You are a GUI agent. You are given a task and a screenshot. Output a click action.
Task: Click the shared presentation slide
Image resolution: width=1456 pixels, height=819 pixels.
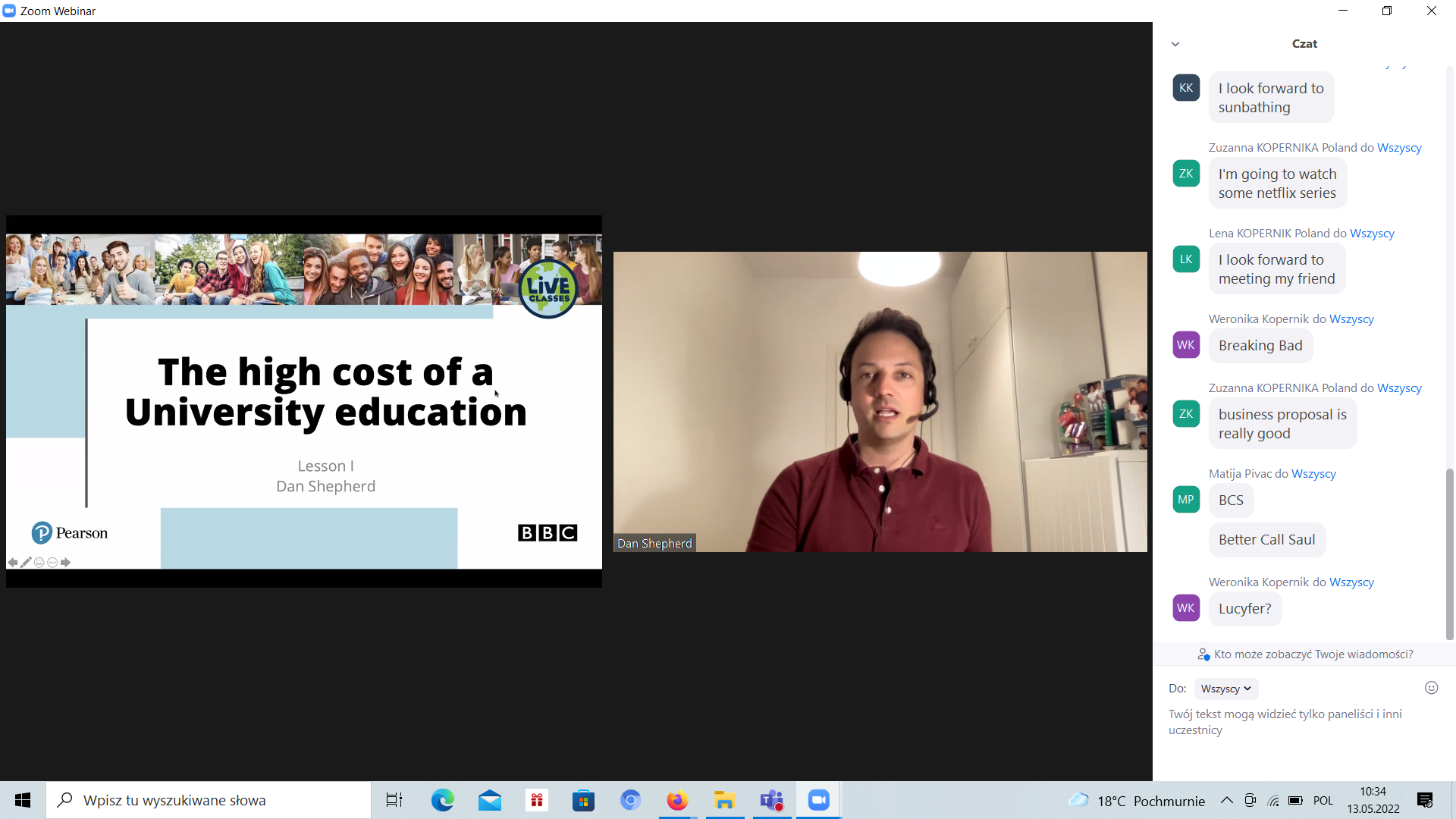(304, 401)
